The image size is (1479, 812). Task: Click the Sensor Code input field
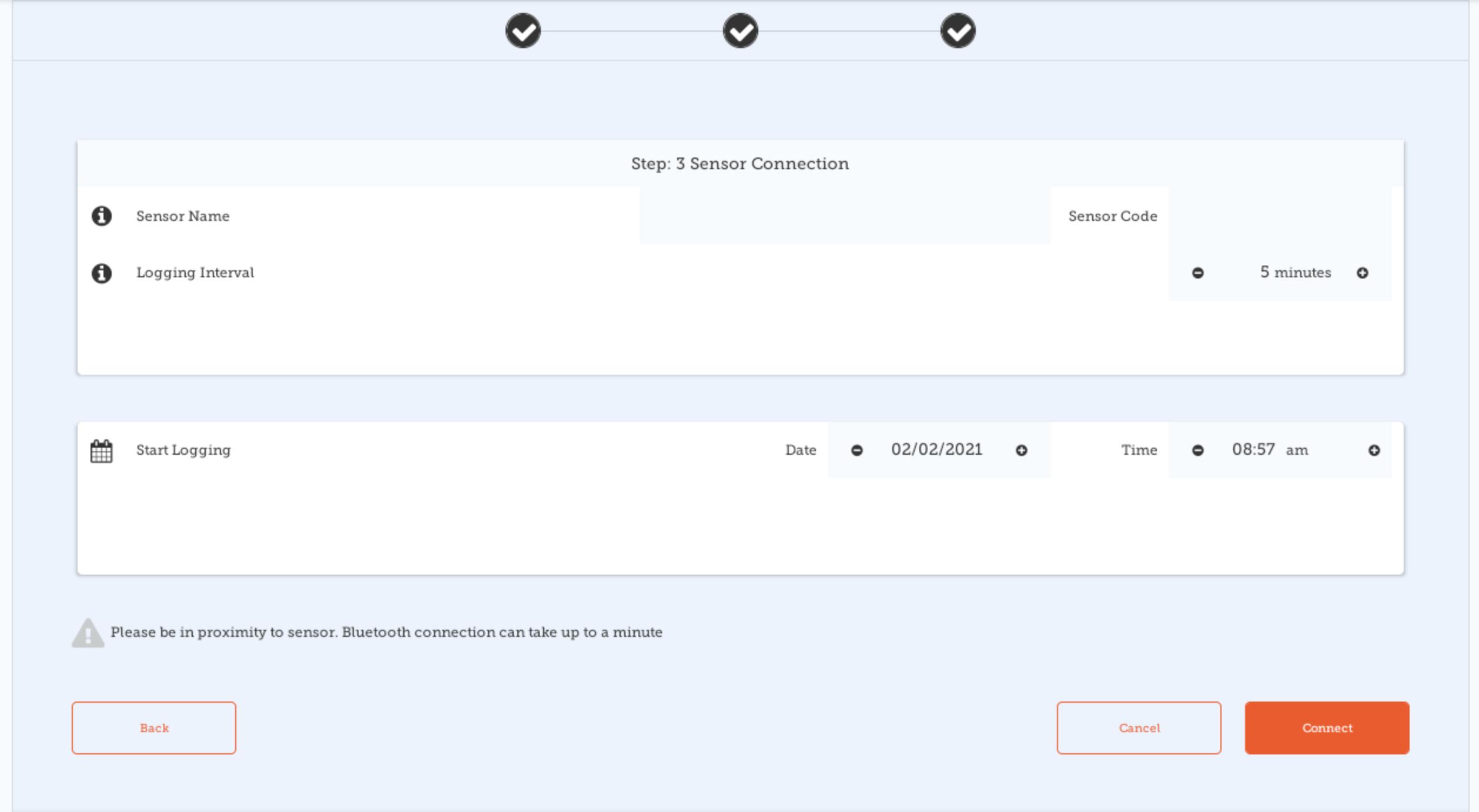tap(1280, 216)
